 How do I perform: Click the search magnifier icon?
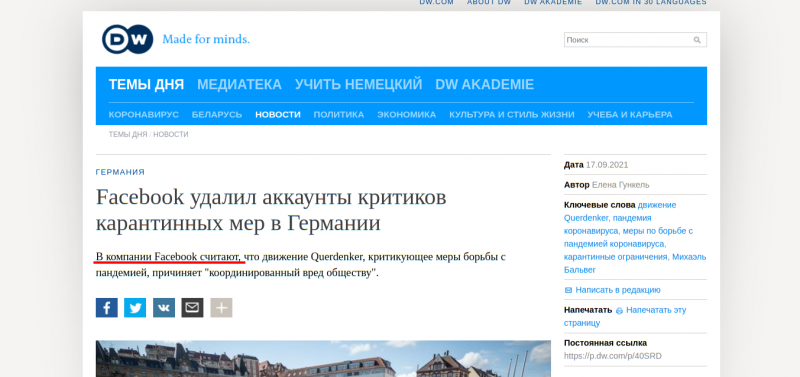(x=697, y=40)
